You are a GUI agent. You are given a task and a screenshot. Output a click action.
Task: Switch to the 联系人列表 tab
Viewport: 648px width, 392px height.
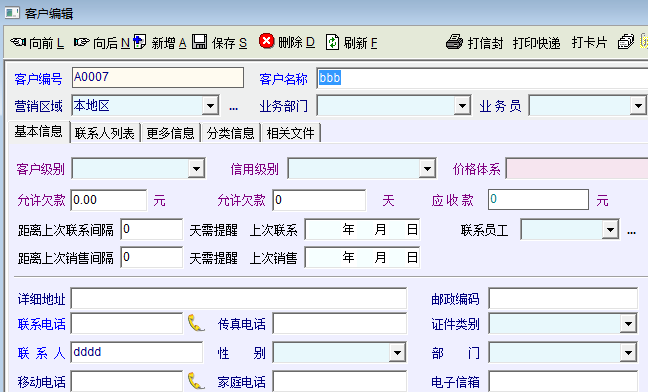(x=105, y=133)
